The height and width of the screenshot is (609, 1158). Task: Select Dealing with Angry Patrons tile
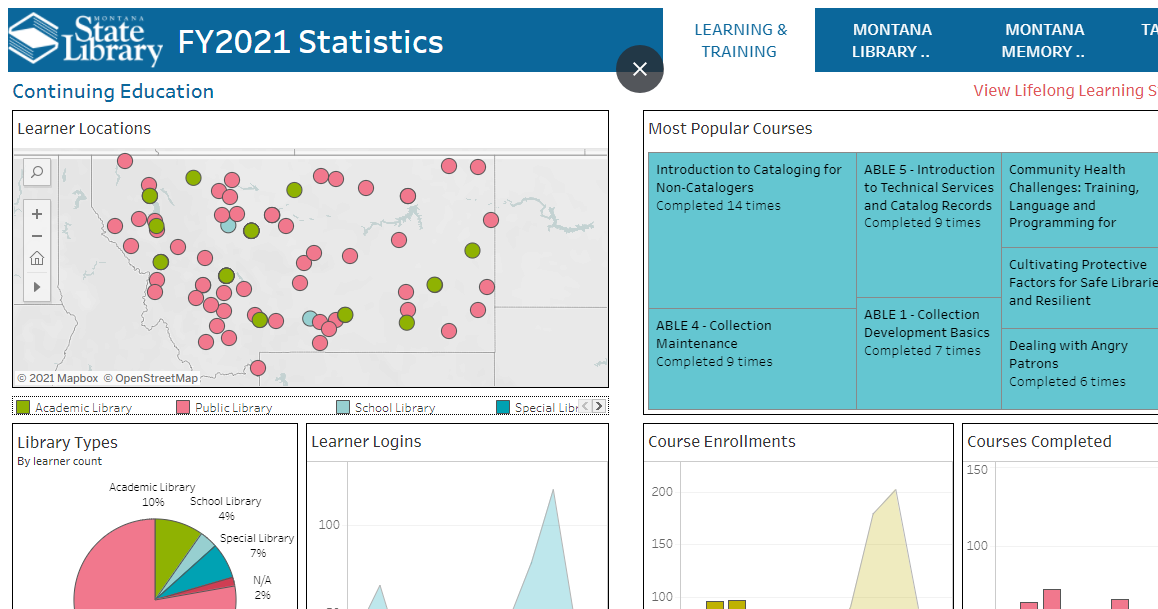[x=1080, y=370]
